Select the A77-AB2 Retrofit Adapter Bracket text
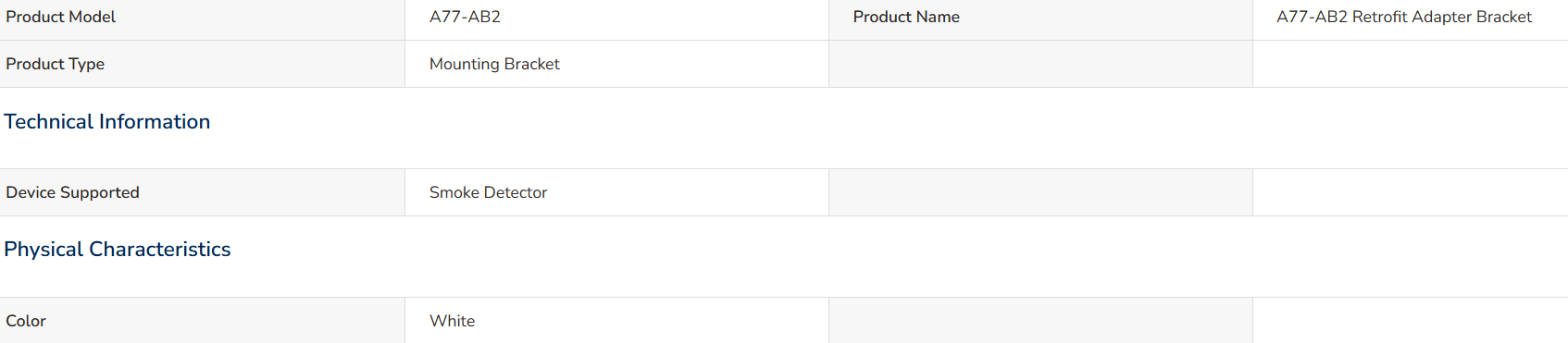Image resolution: width=1568 pixels, height=343 pixels. coord(1403,17)
